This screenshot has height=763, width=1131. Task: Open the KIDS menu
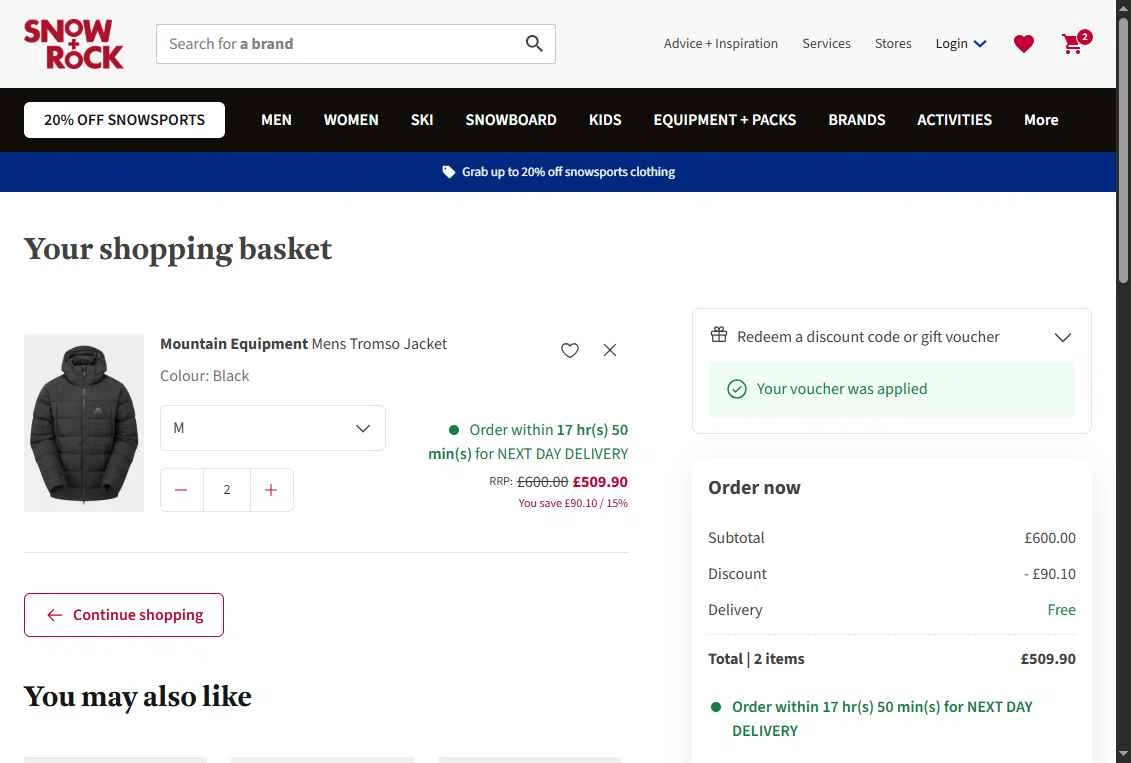pyautogui.click(x=604, y=120)
